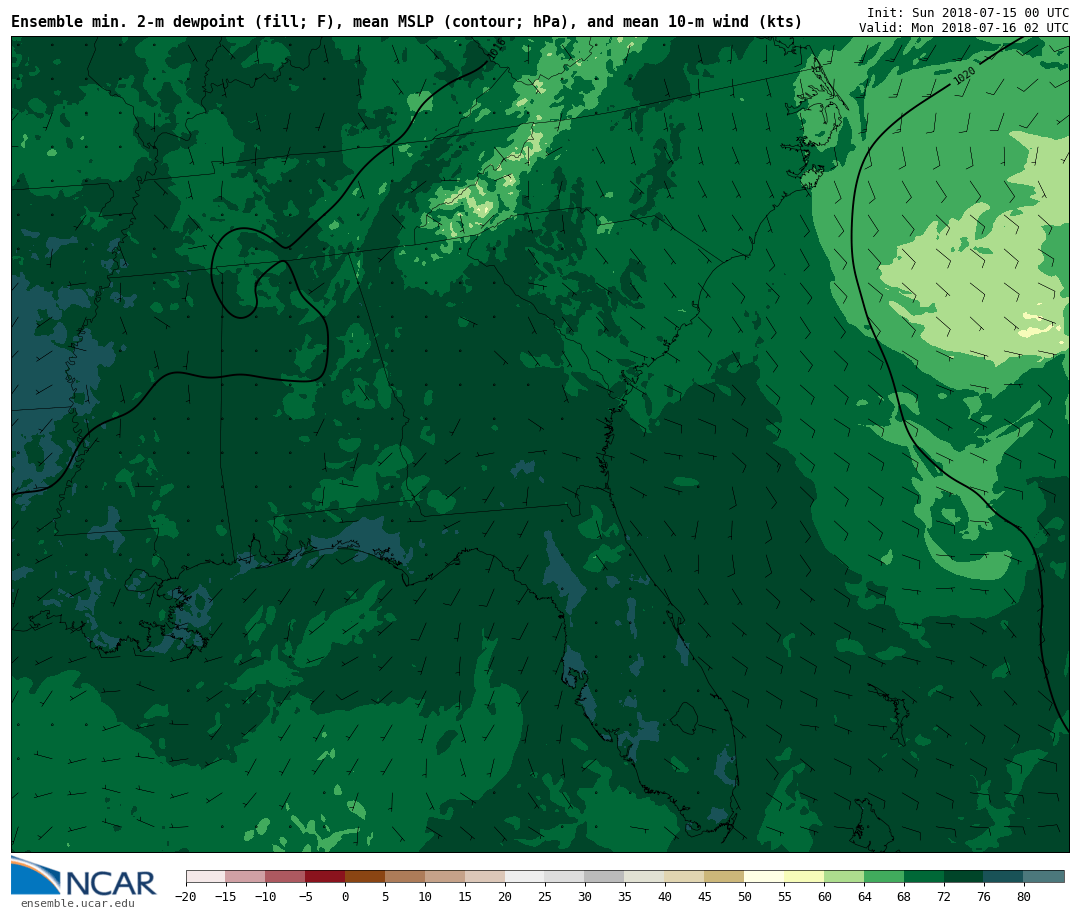The image size is (1080, 915).
Task: Click the 50 colorbar tick label
Action: (744, 897)
